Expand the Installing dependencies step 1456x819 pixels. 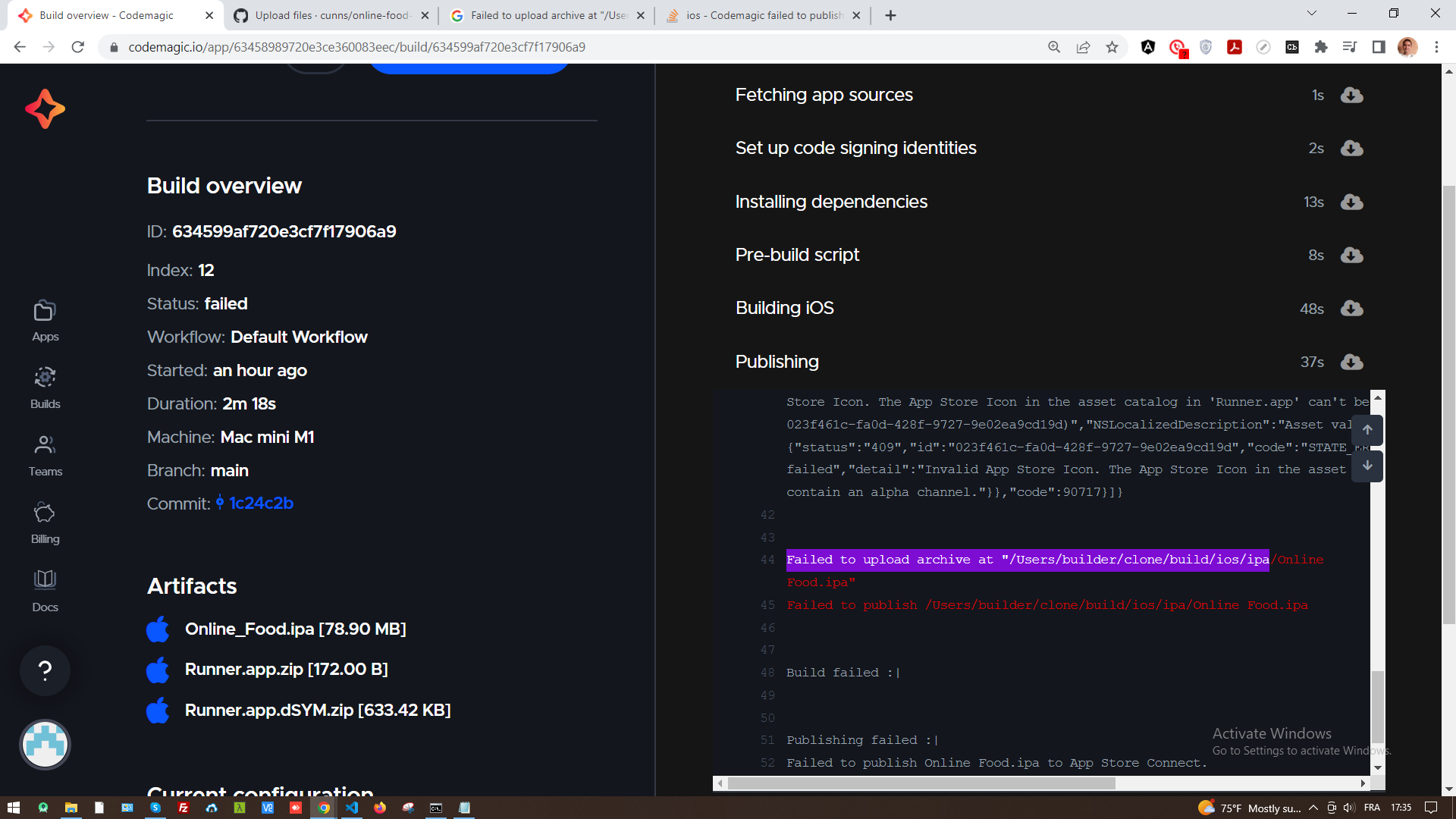coord(831,202)
